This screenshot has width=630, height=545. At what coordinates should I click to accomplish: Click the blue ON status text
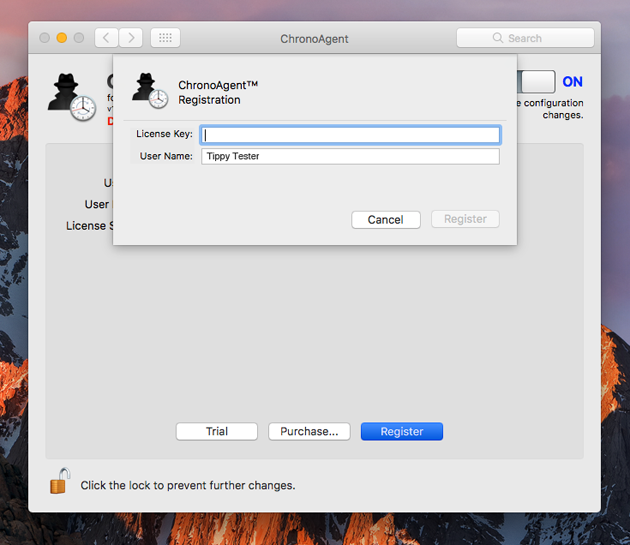573,82
